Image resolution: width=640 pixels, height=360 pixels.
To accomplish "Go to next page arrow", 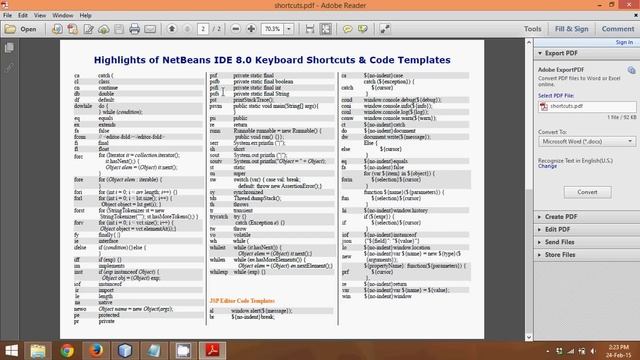I will (x=187, y=29).
